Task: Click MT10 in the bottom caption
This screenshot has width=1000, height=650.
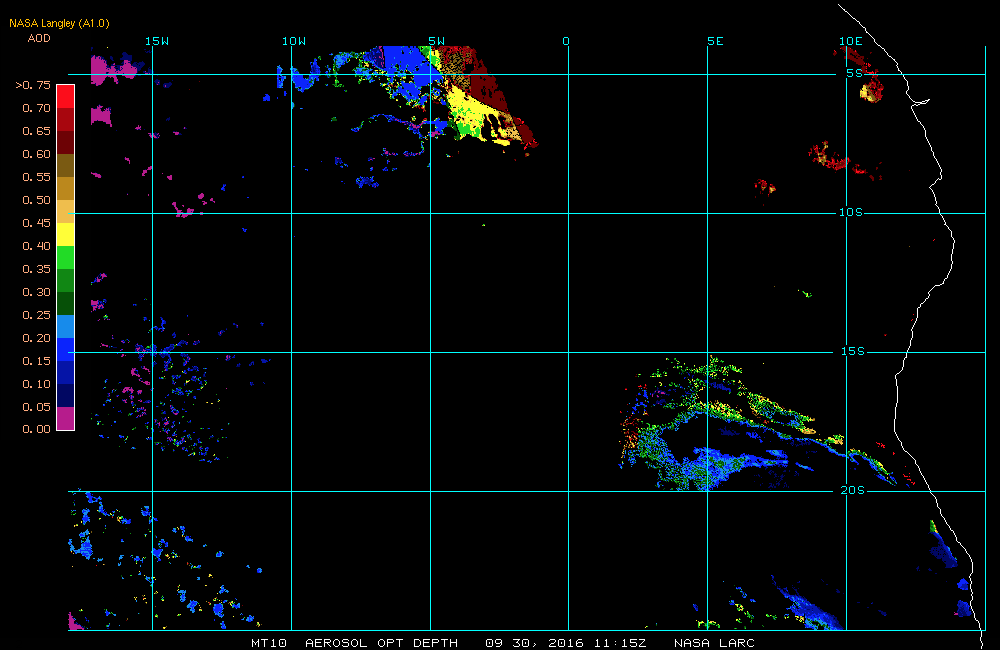Action: coord(268,643)
